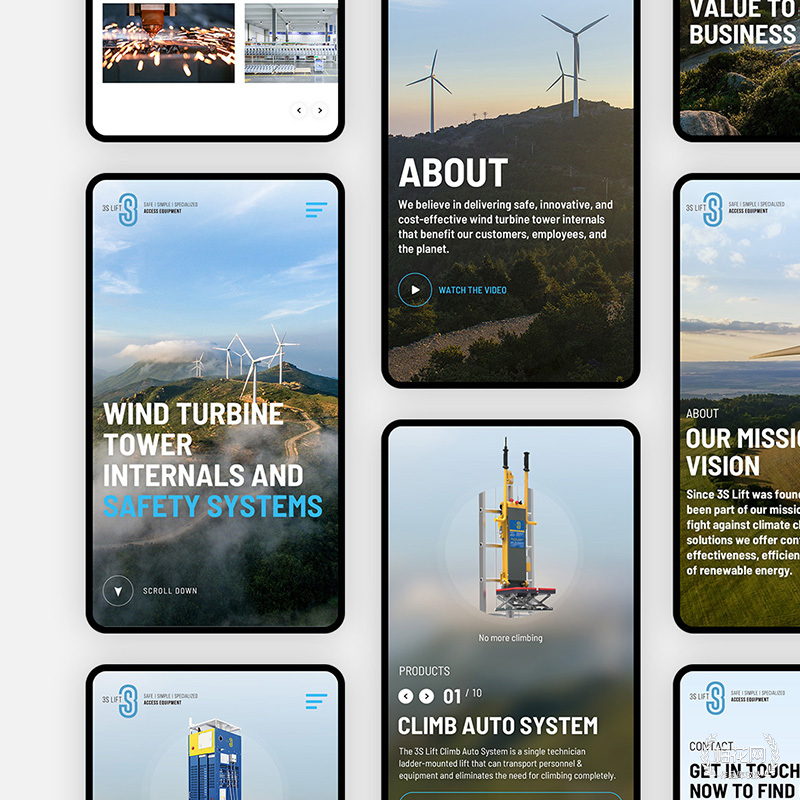Open hamburger menu on wind turbine hero screen

(x=316, y=210)
